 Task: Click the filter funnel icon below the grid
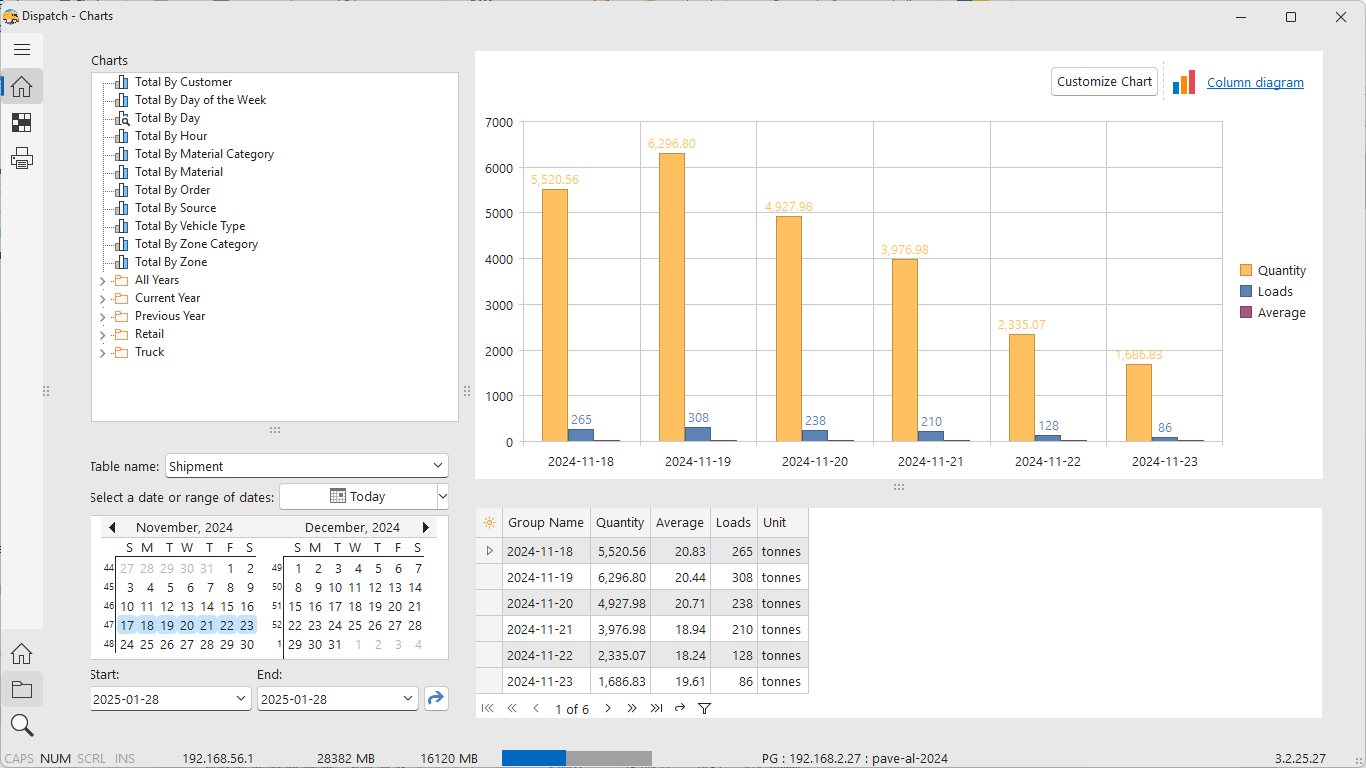(x=704, y=708)
